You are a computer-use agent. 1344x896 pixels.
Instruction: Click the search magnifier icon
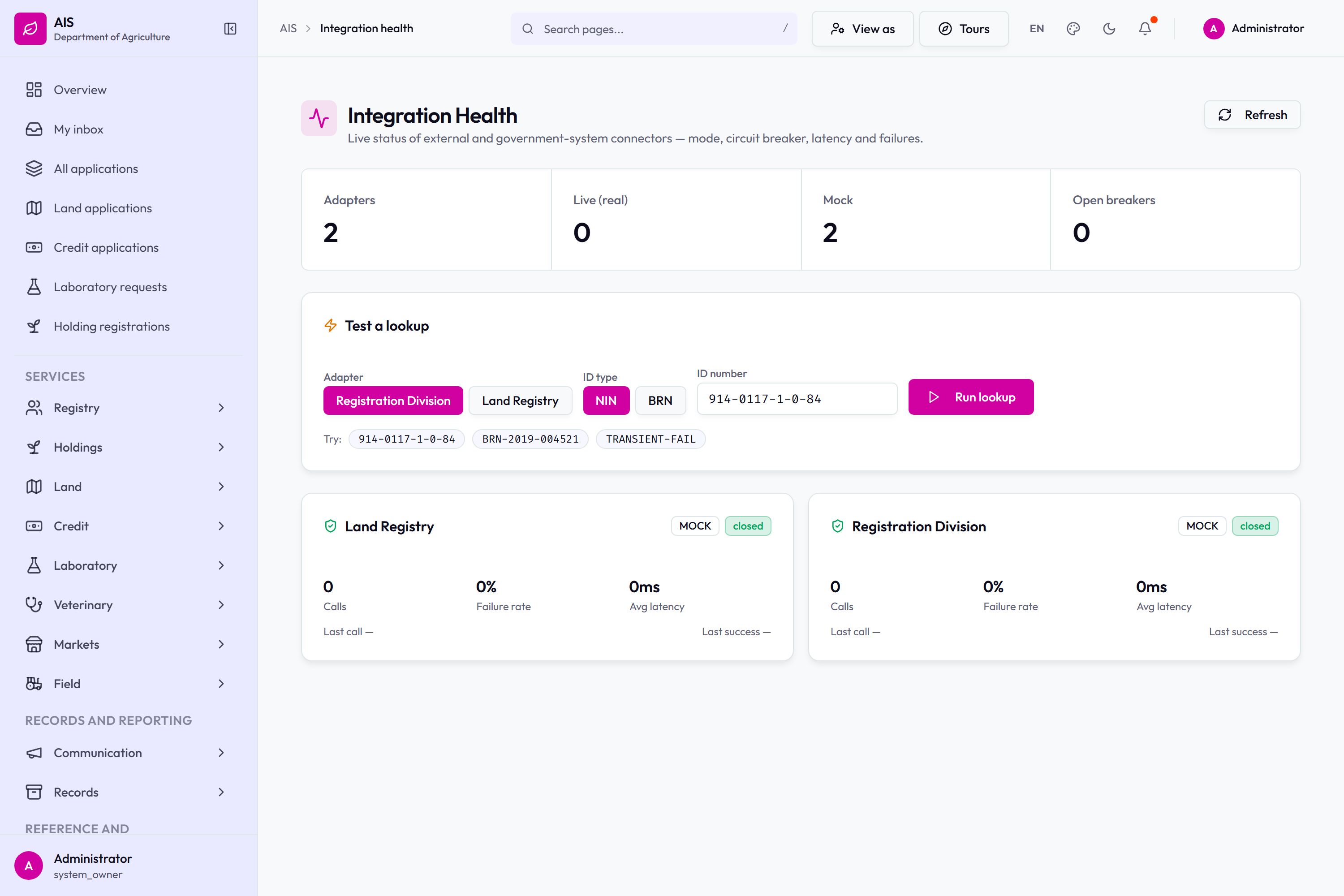point(528,29)
